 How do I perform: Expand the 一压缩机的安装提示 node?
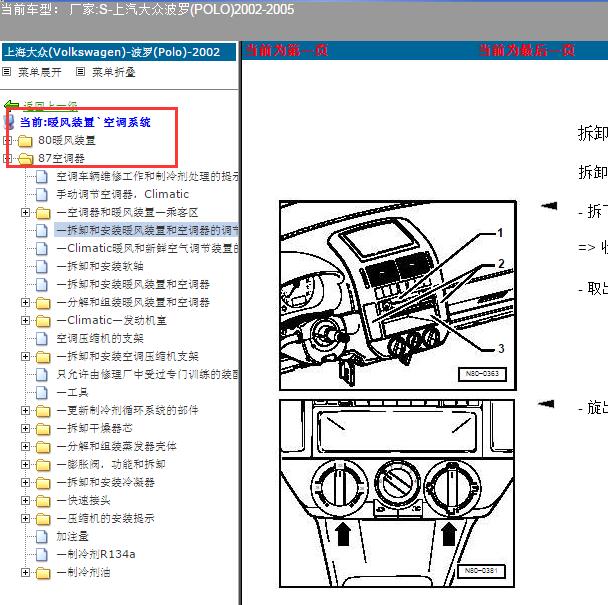coord(25,518)
